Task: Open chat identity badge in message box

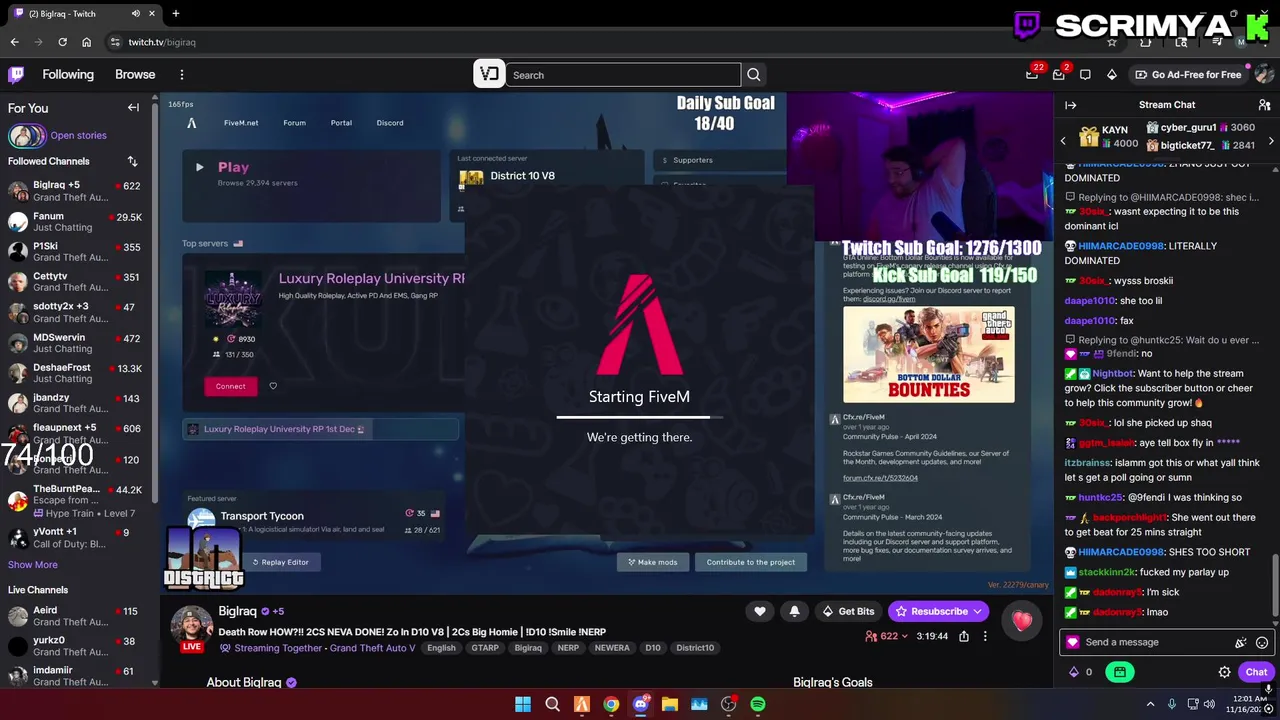Action: click(1073, 642)
